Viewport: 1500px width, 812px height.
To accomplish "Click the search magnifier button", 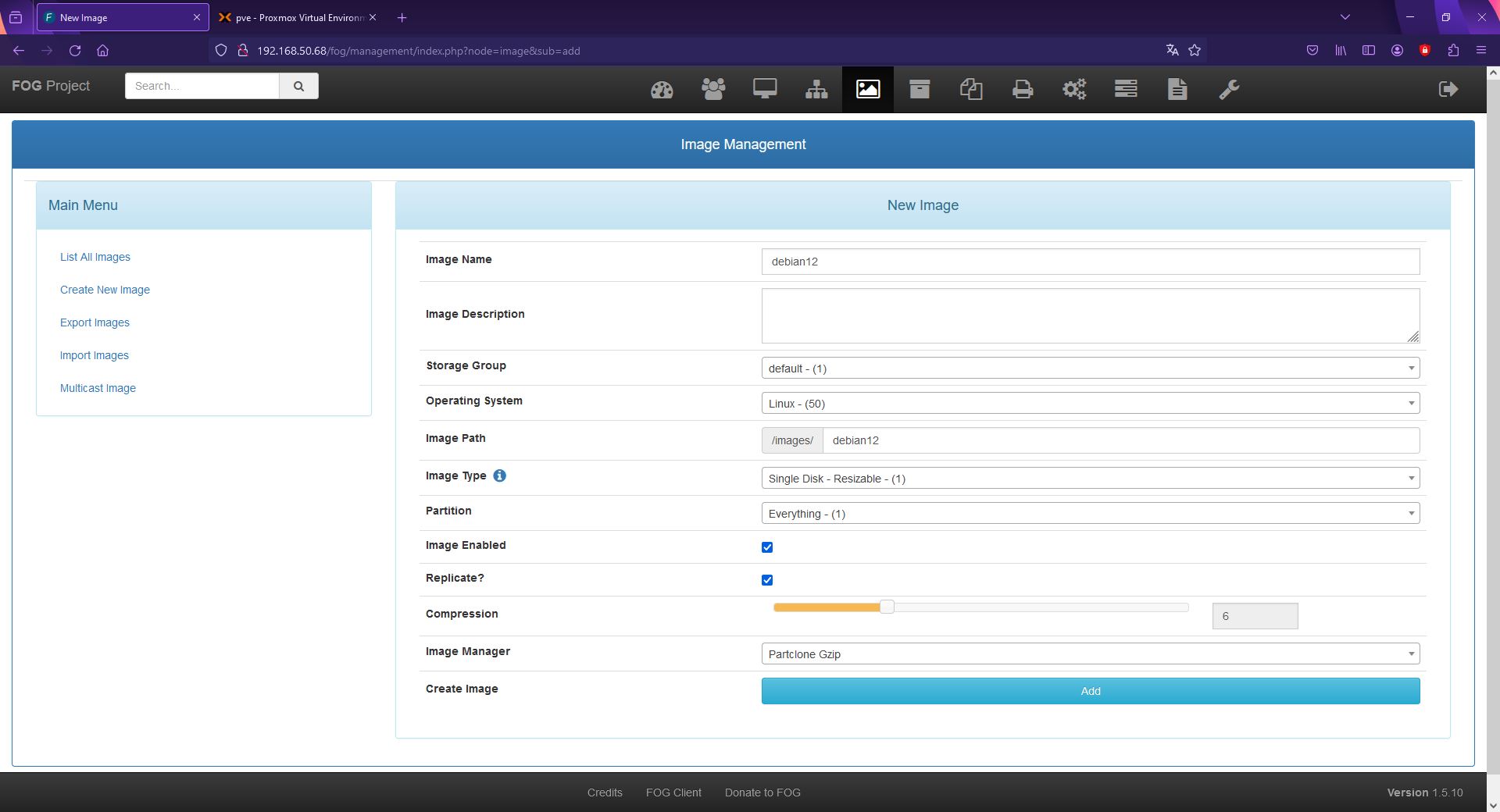I will (298, 86).
